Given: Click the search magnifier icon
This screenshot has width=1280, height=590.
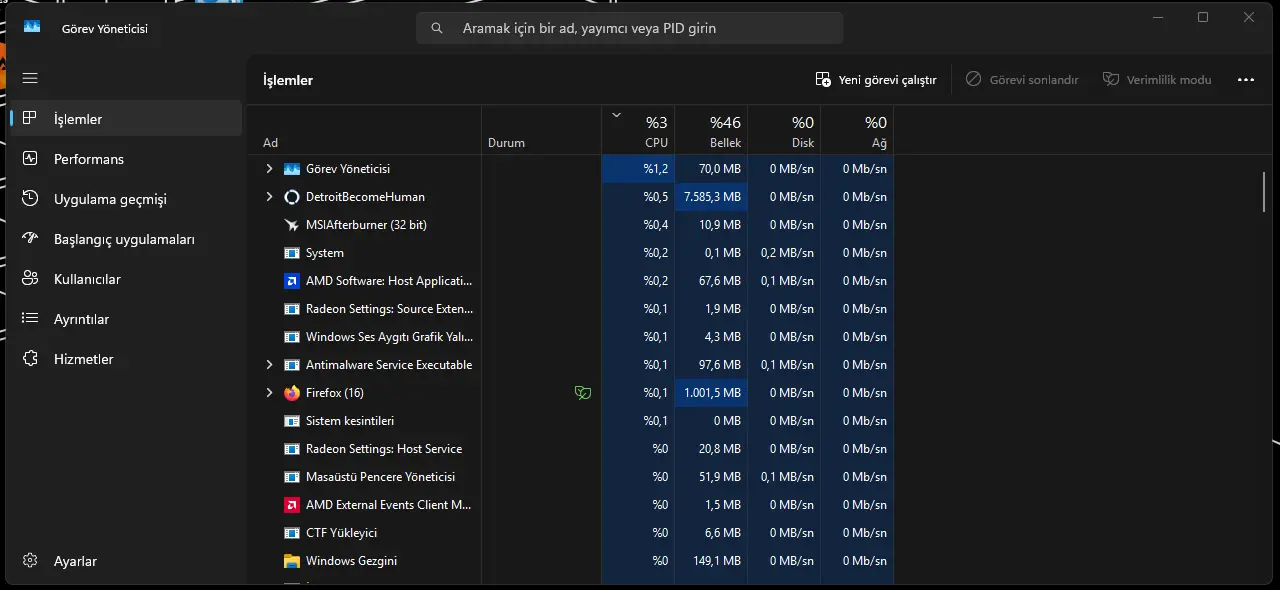Looking at the screenshot, I should [437, 28].
